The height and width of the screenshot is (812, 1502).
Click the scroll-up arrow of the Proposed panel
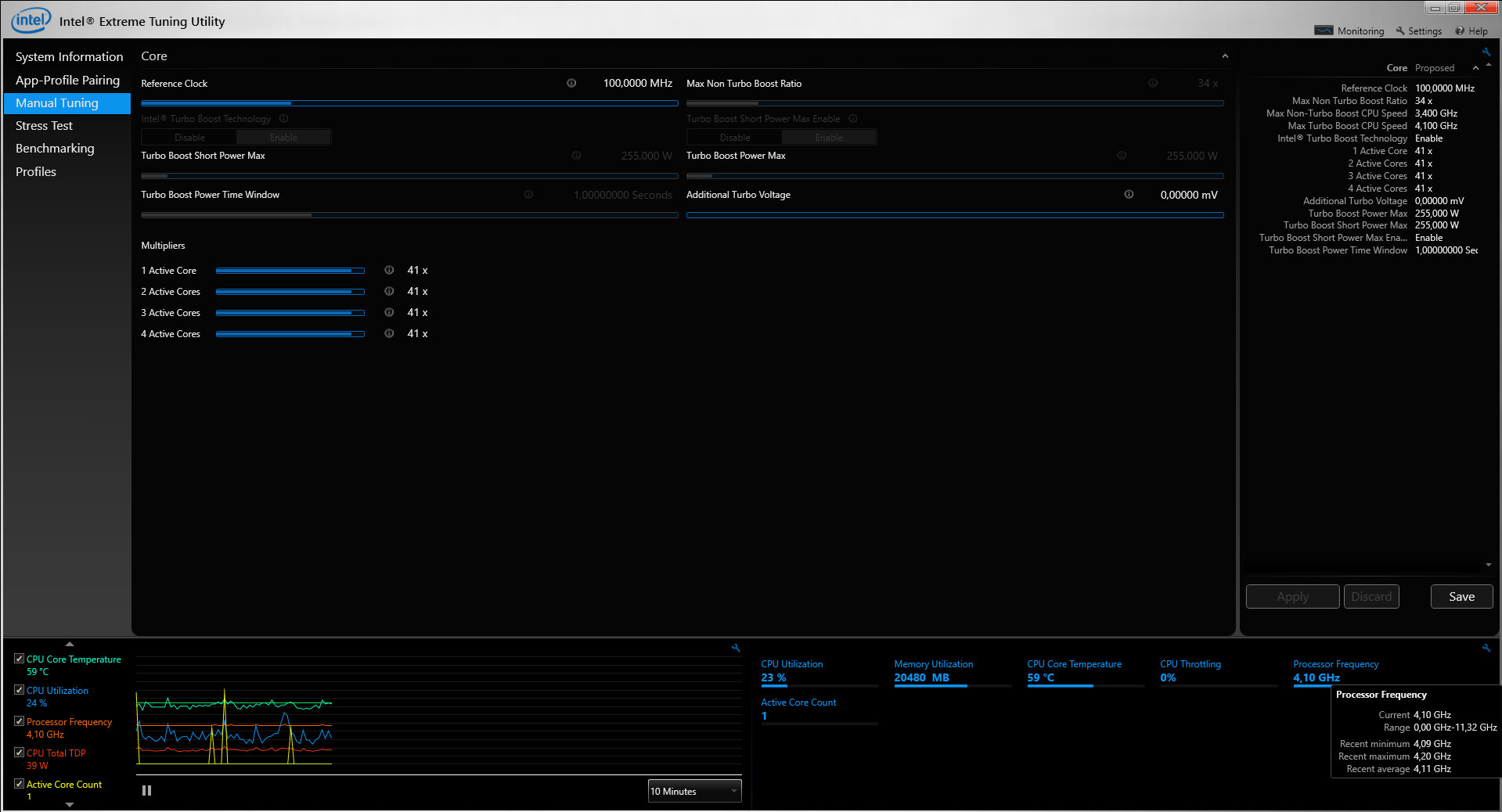click(1488, 65)
